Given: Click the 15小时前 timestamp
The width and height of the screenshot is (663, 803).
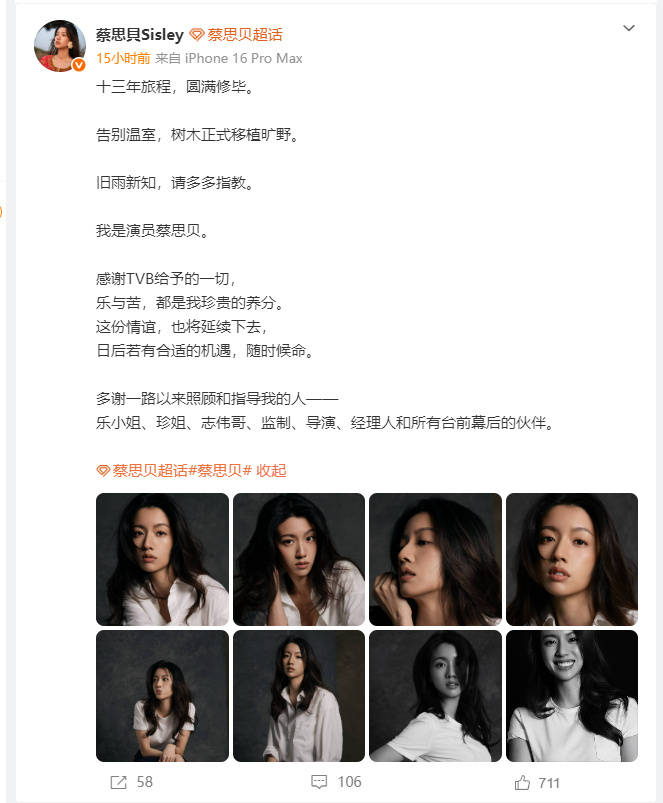Looking at the screenshot, I should point(123,58).
